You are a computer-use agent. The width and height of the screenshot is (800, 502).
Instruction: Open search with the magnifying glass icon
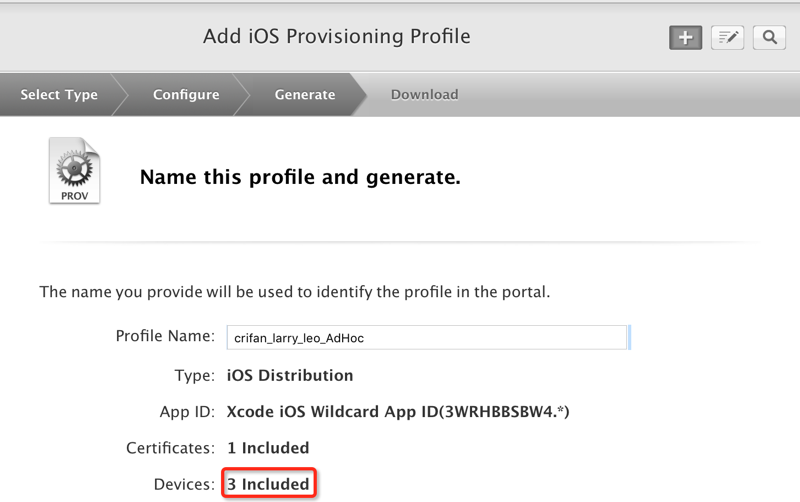tap(769, 38)
